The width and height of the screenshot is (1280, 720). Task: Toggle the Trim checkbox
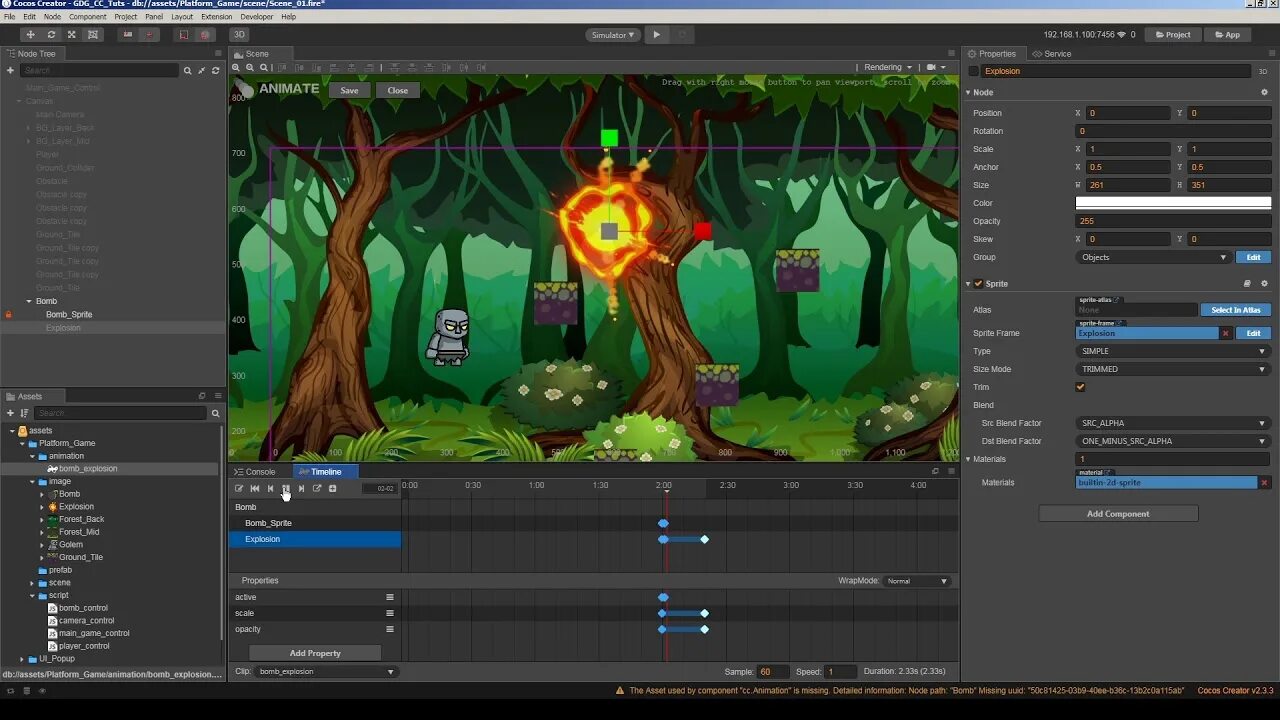1080,387
